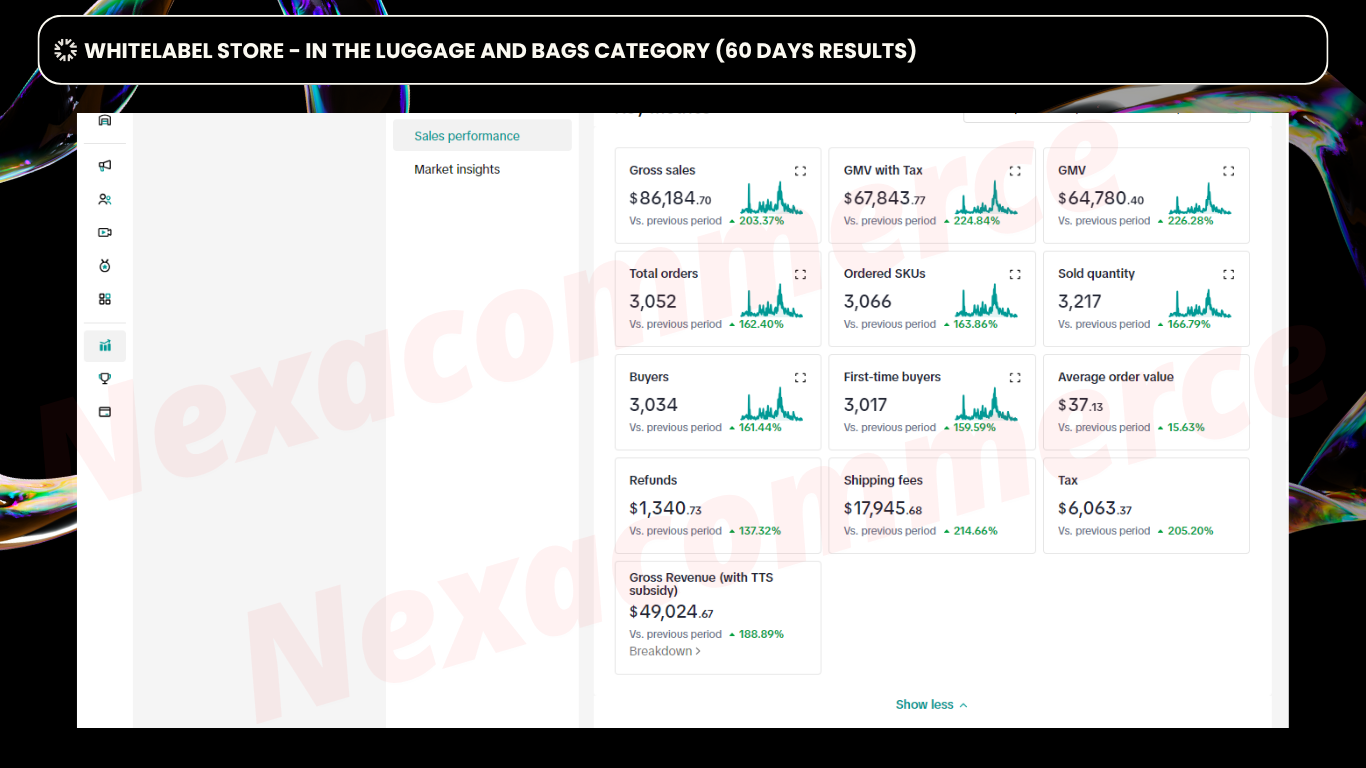The image size is (1366, 768).
Task: Open the date range selector above metrics
Action: (x=1106, y=117)
